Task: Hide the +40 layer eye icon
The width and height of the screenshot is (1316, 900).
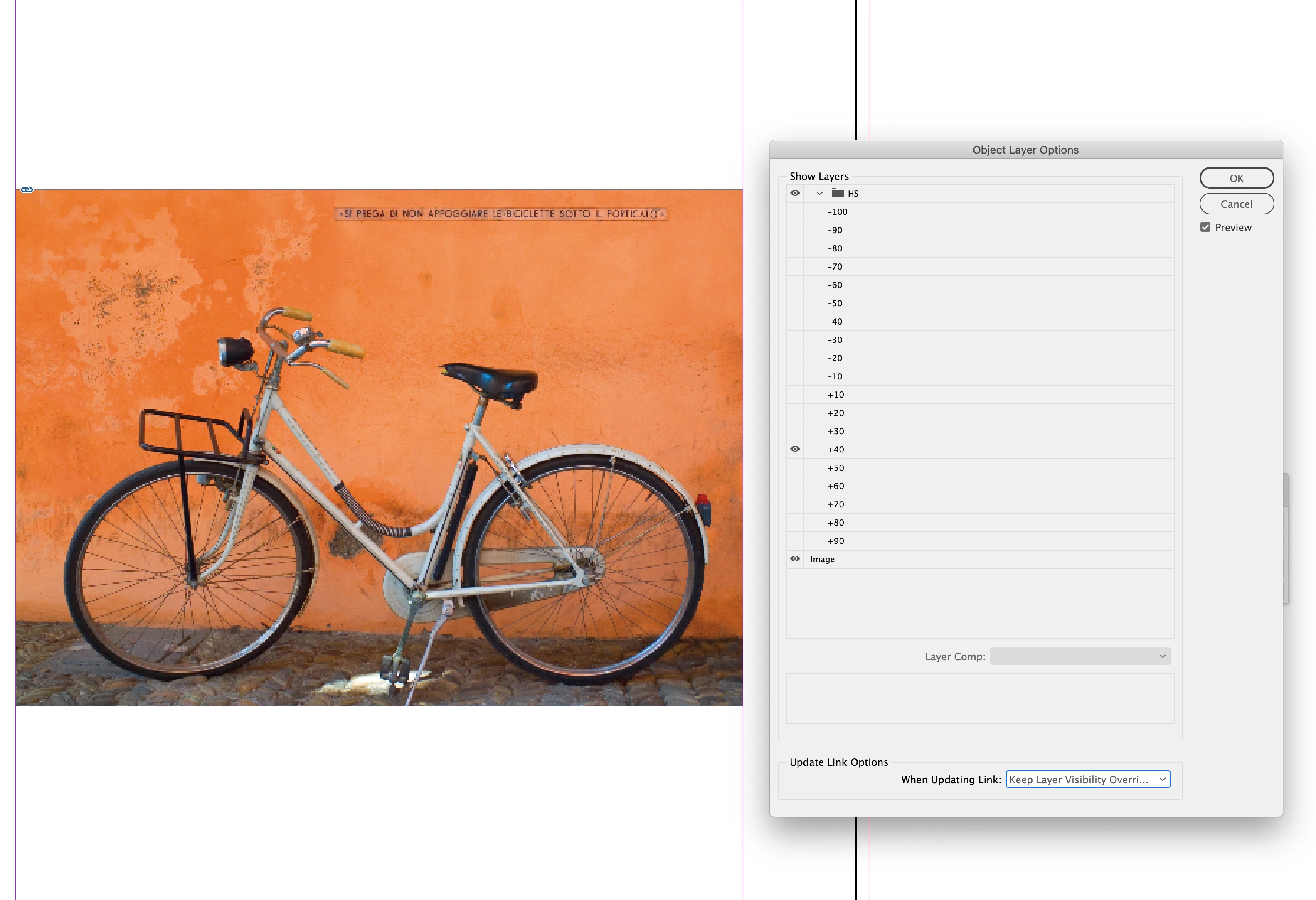Action: [x=795, y=450]
